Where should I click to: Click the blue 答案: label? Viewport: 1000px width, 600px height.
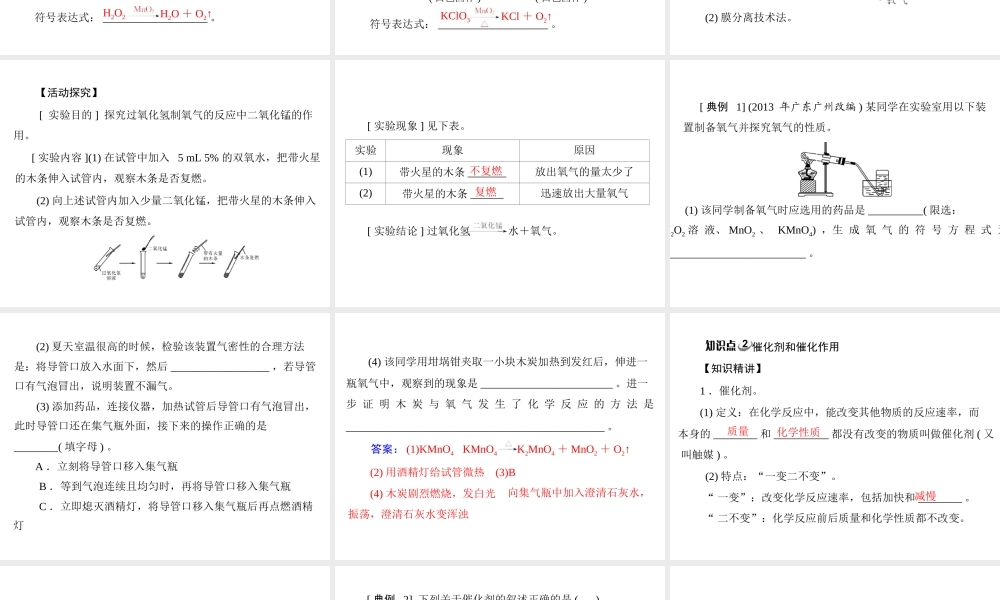click(x=384, y=450)
